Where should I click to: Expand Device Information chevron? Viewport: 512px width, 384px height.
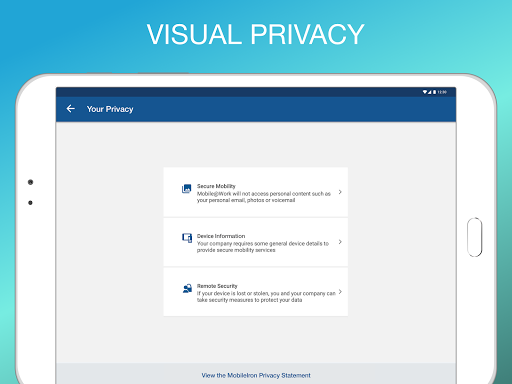click(x=340, y=242)
